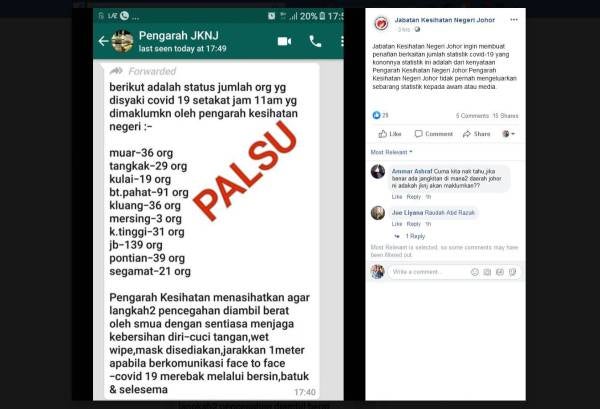Open Pengarah JKNJ profile picture
The width and height of the screenshot is (600, 409).
coord(122,41)
